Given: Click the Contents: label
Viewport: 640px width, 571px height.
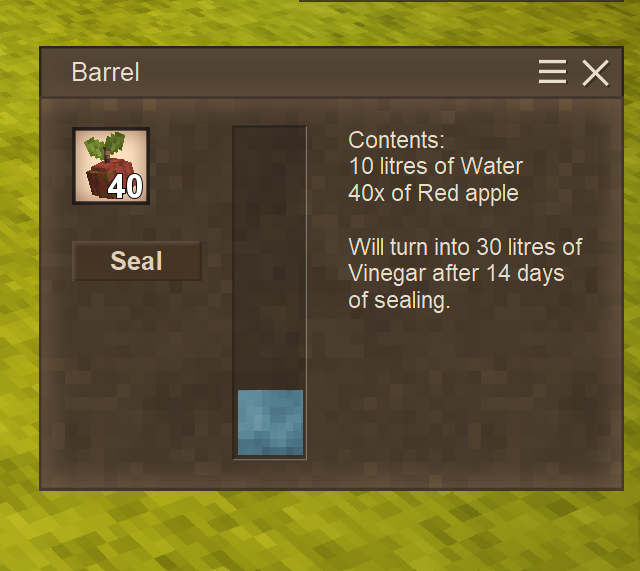Looking at the screenshot, I should tap(396, 140).
